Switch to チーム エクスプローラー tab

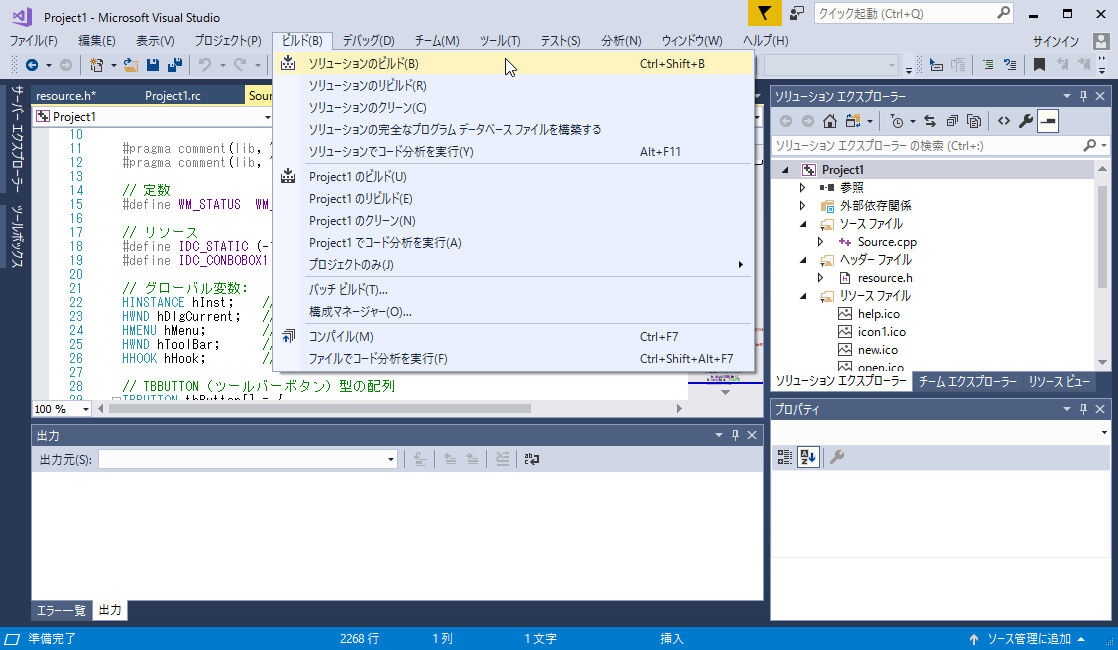[967, 381]
